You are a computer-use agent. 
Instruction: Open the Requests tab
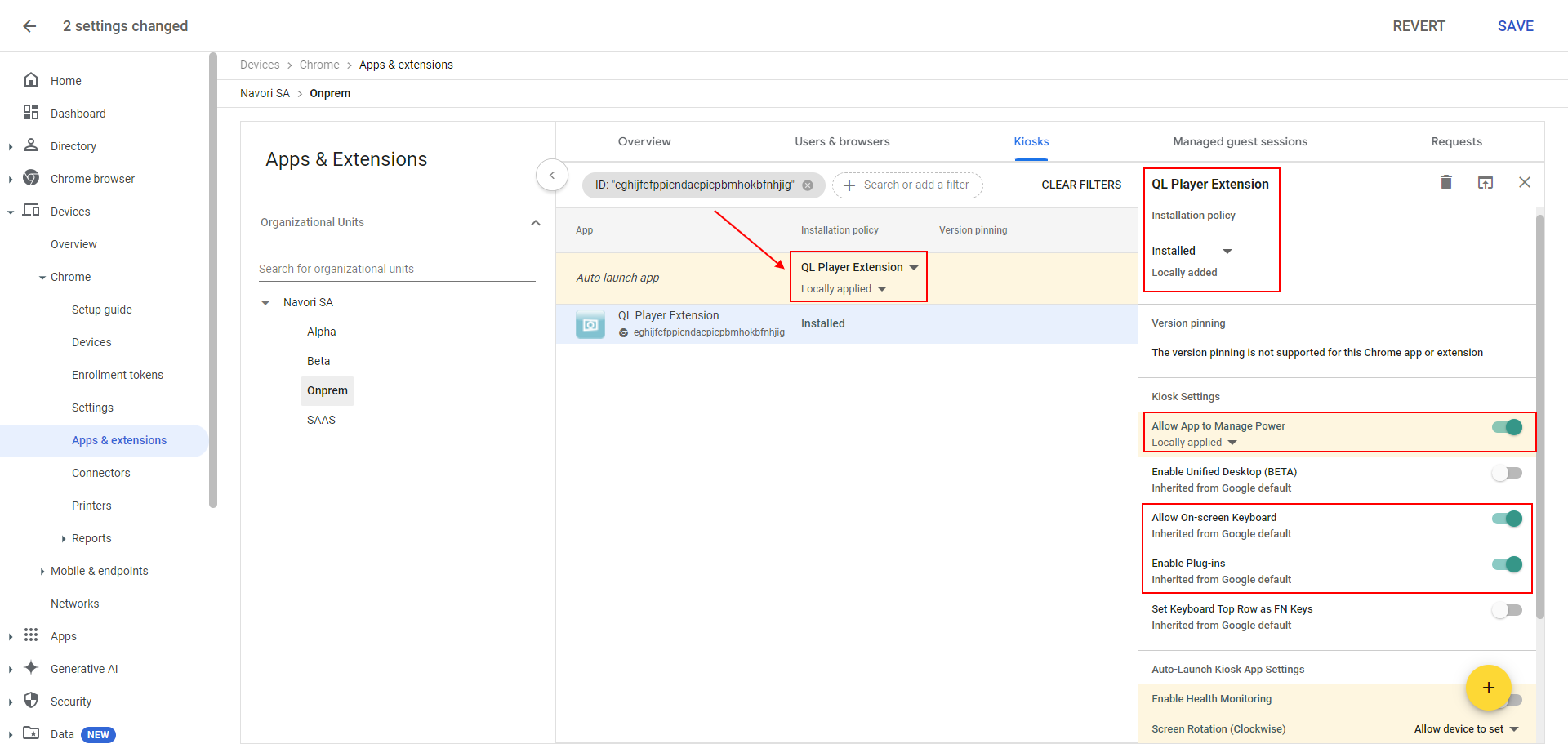click(1456, 141)
